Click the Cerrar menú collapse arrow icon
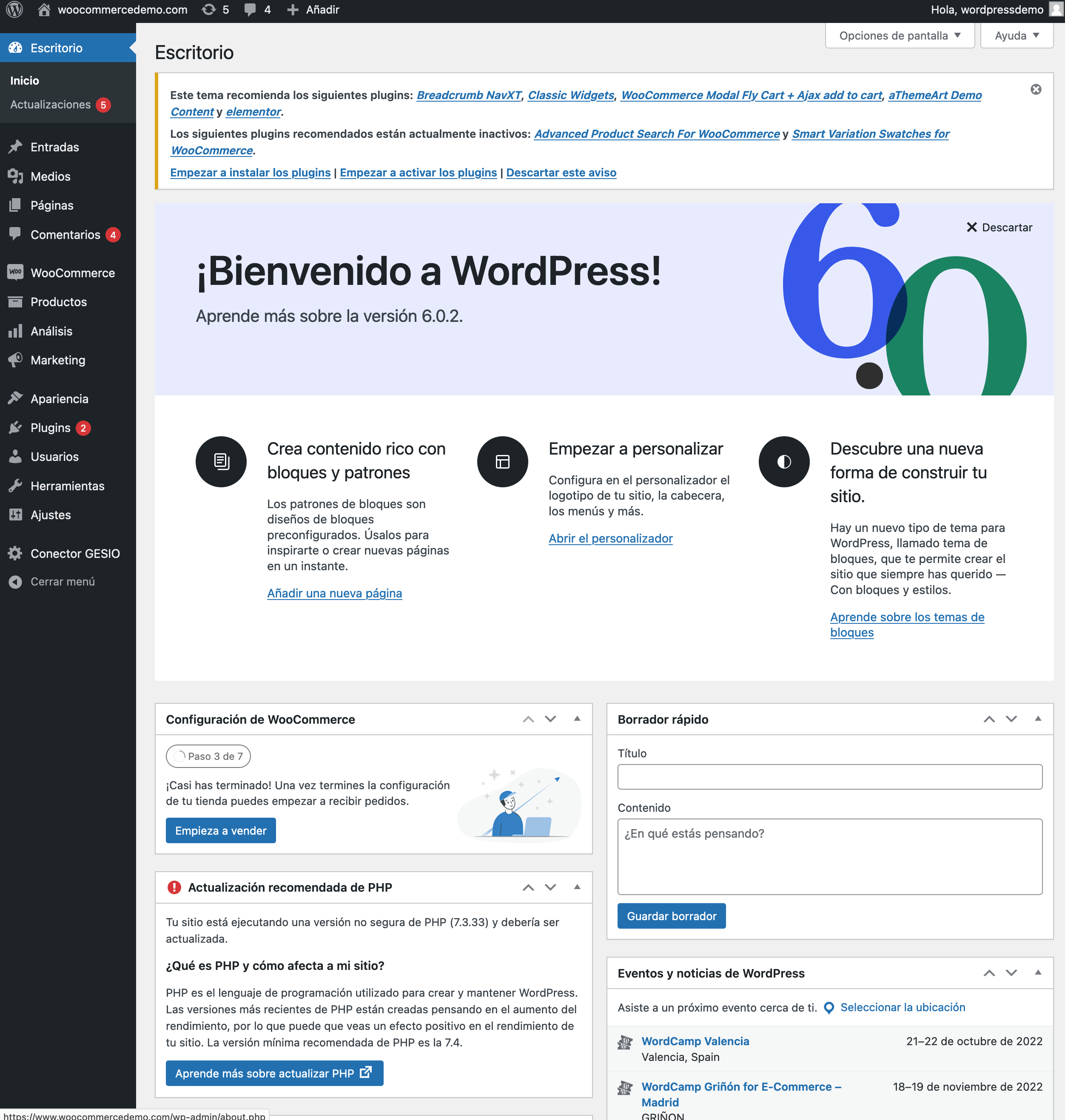Viewport: 1065px width, 1120px height. click(15, 582)
